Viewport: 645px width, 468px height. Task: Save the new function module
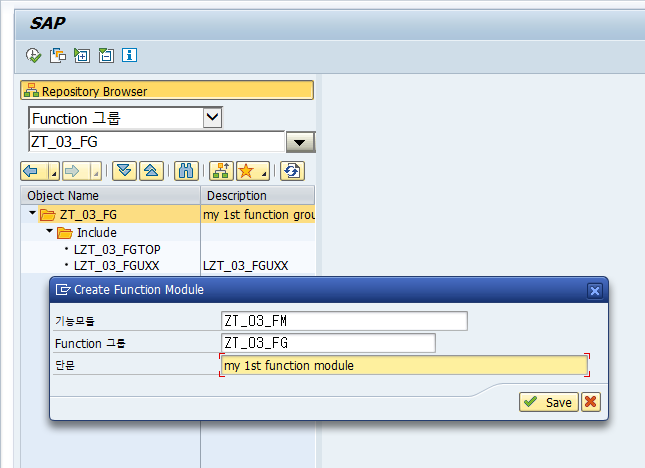point(549,402)
